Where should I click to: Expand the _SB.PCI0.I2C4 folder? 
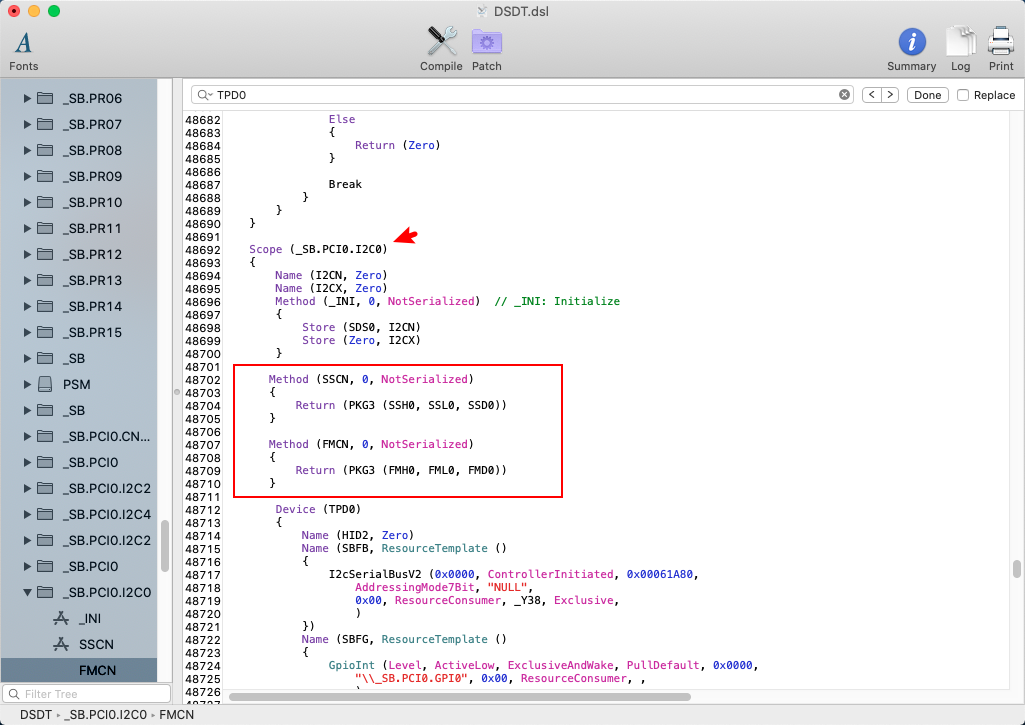tap(27, 514)
